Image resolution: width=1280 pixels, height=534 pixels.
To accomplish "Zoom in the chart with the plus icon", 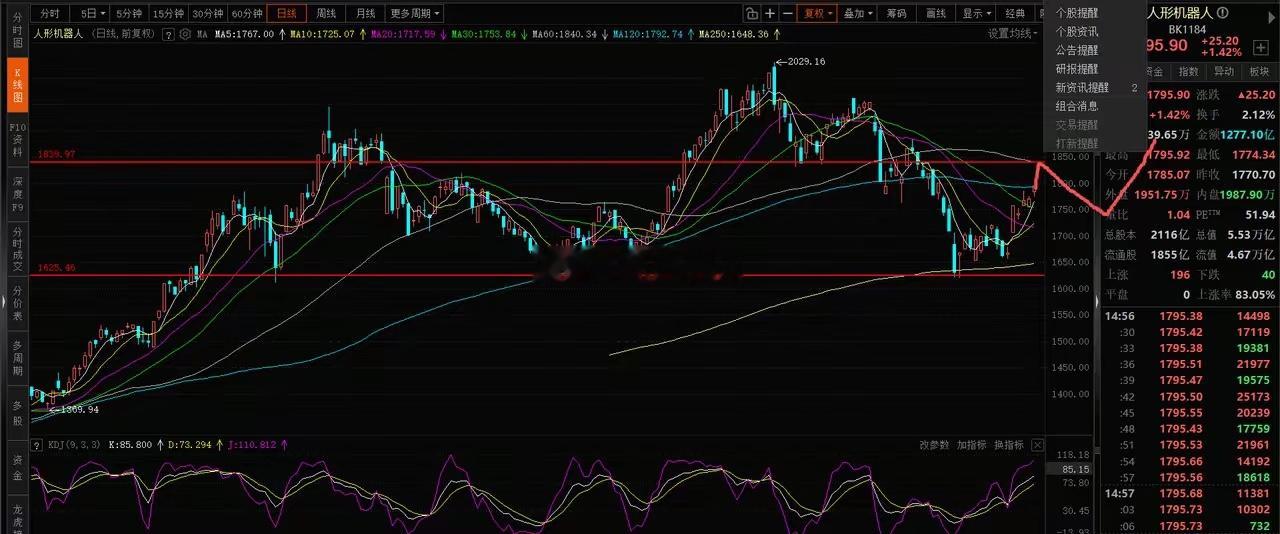I will point(770,13).
